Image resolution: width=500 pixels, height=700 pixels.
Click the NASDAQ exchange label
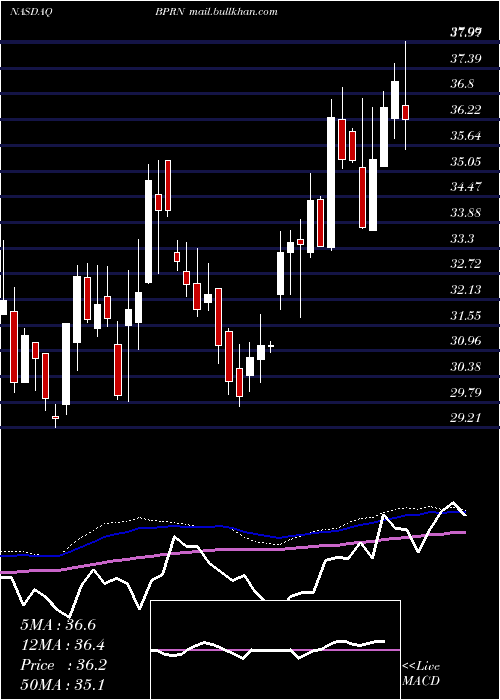[x=31, y=11]
